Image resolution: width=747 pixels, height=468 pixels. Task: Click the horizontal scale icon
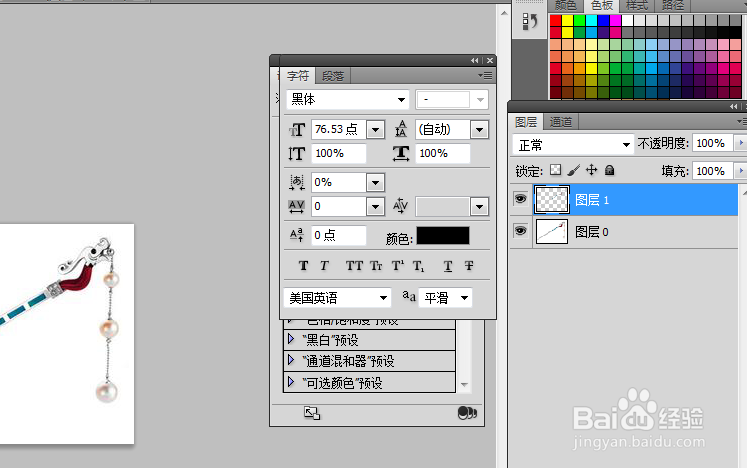(x=401, y=153)
